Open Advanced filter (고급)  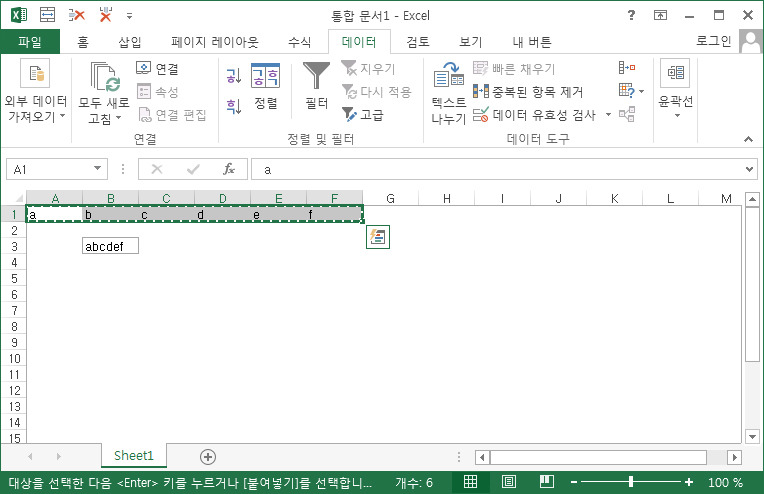(x=363, y=114)
